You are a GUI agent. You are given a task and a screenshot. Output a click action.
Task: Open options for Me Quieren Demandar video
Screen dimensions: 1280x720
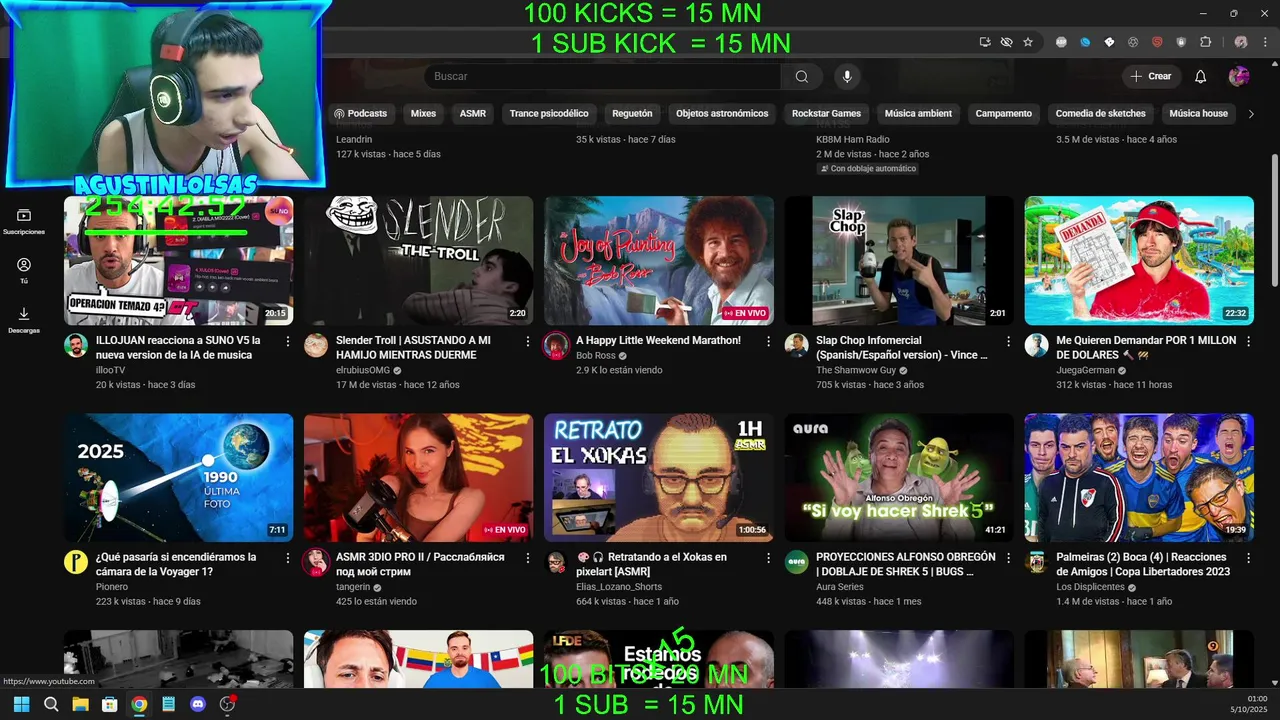pyautogui.click(x=1248, y=342)
